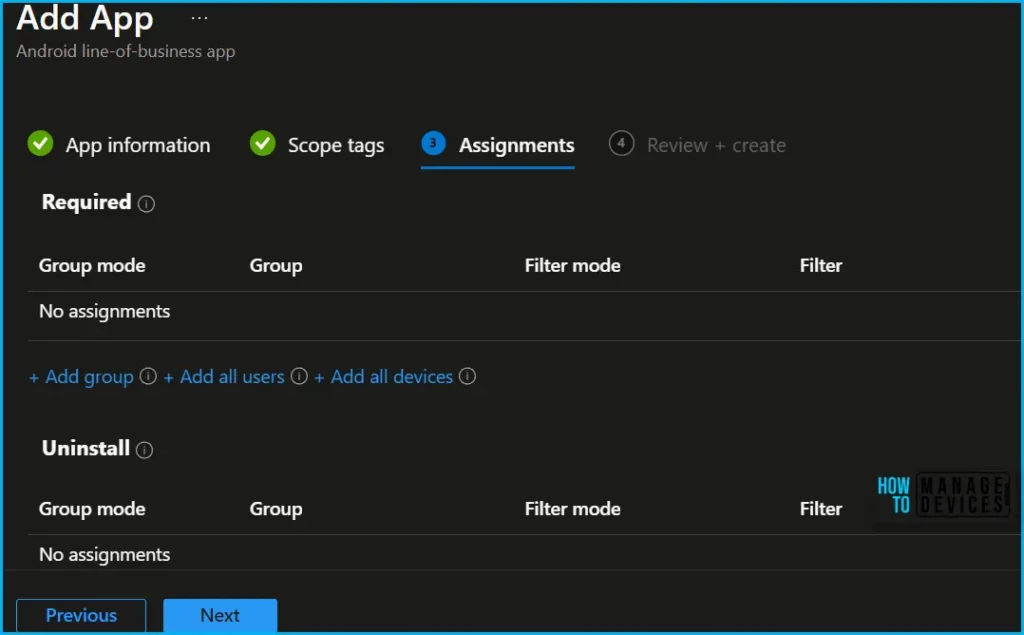Show info tooltip next to Add all devices
This screenshot has height=635, width=1024.
click(x=468, y=376)
